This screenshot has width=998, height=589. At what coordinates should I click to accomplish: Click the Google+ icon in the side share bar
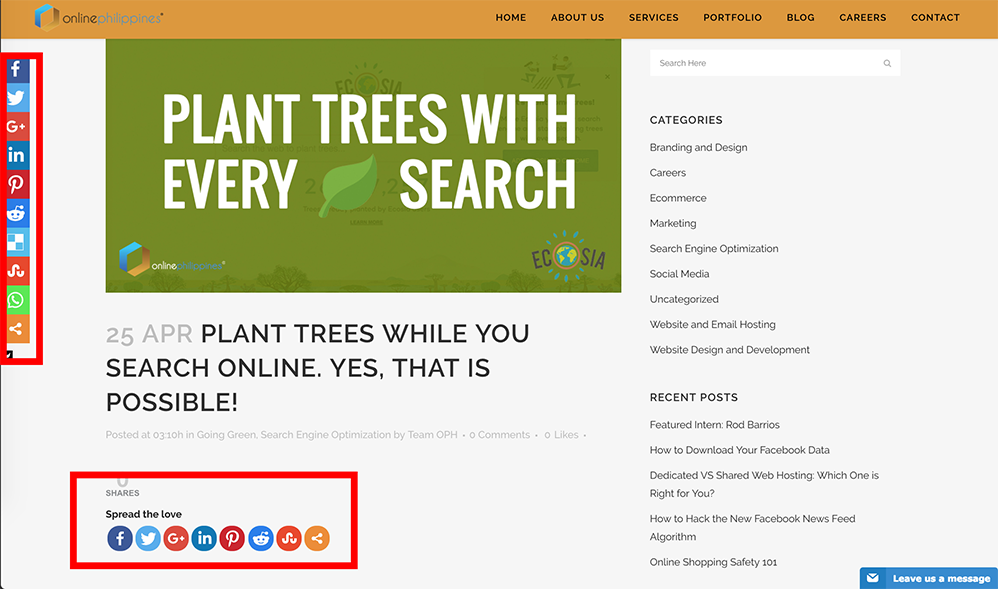[x=17, y=126]
